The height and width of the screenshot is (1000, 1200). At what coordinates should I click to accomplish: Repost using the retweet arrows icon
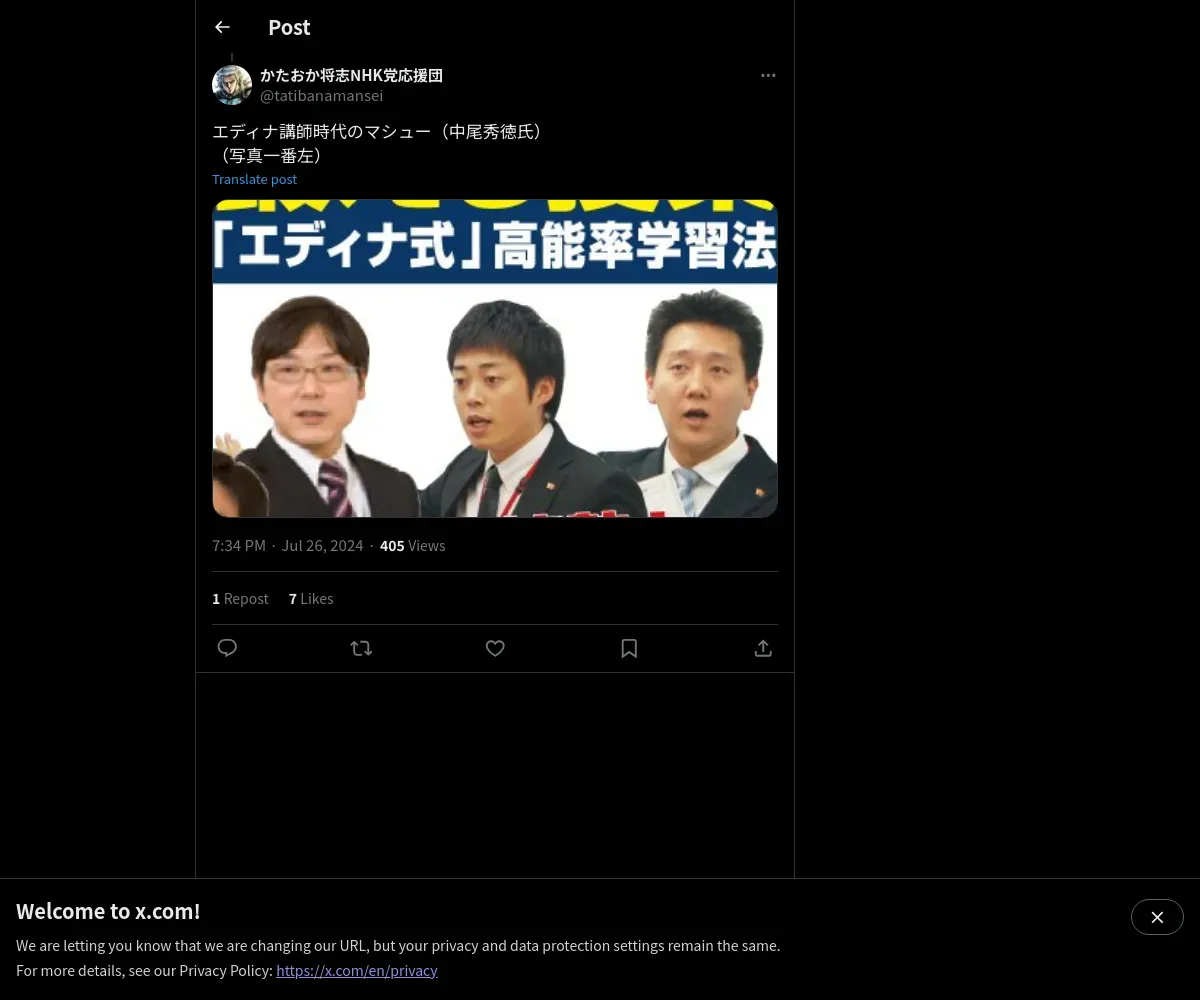click(x=361, y=648)
